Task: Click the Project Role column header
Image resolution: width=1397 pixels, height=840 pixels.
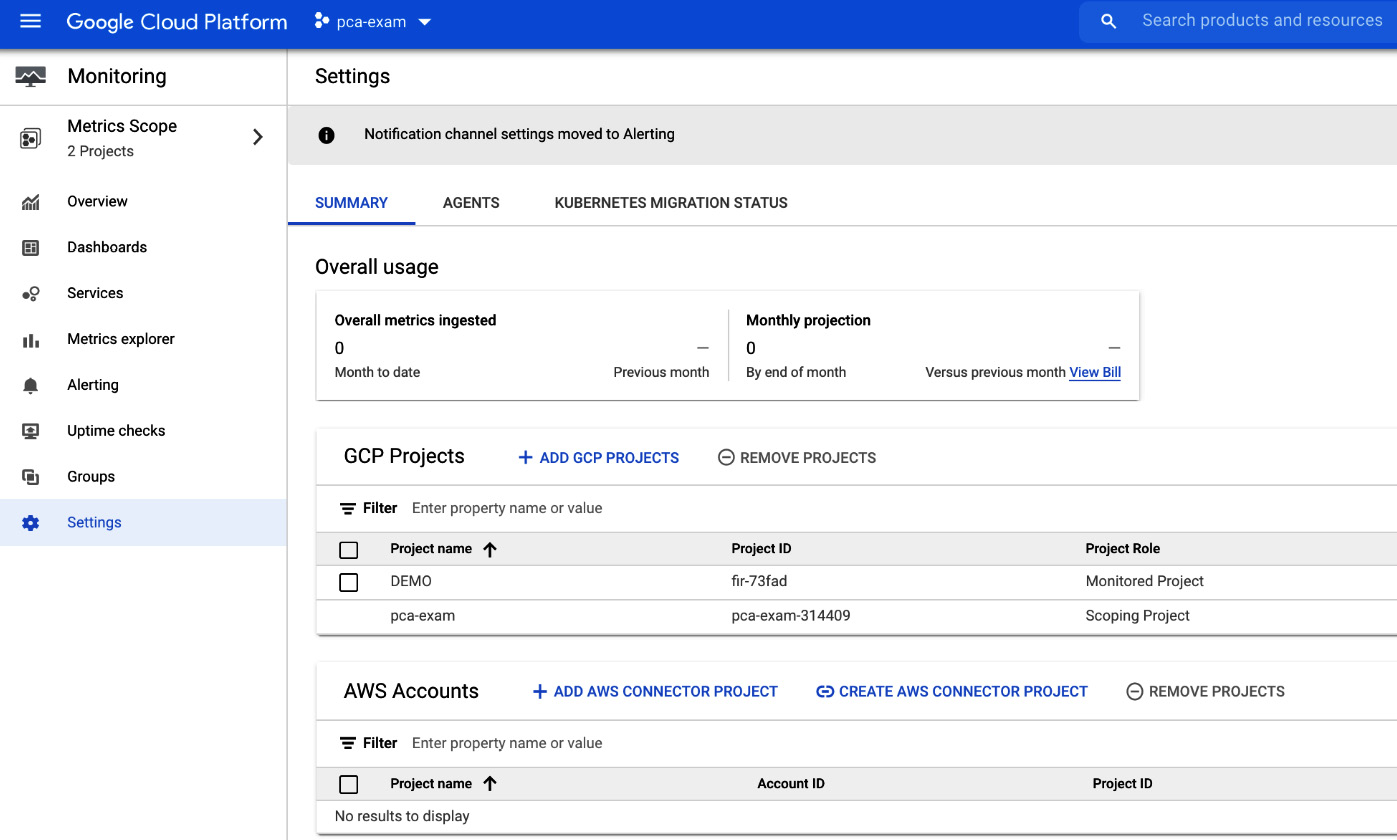Action: [1123, 549]
